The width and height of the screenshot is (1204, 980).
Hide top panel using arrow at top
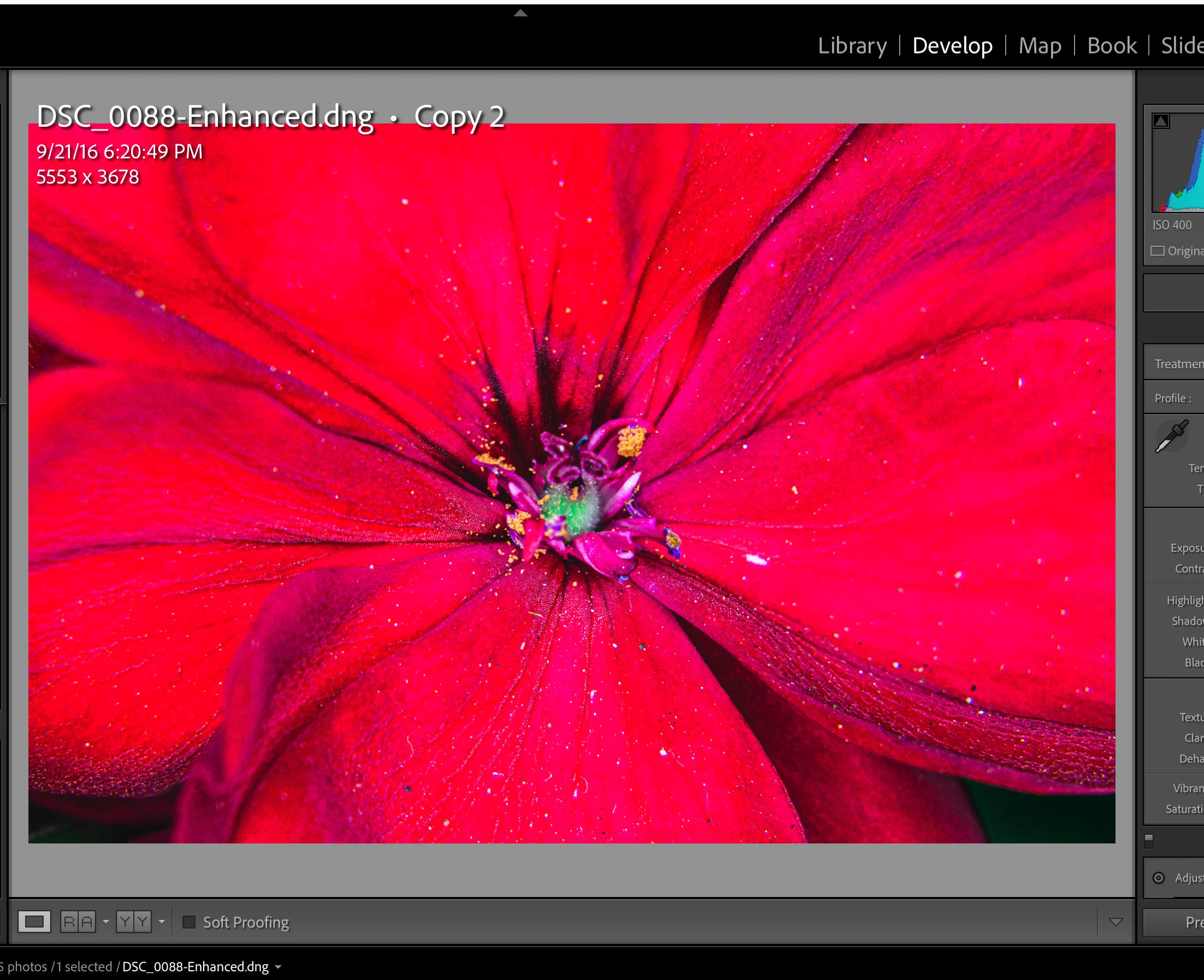point(520,13)
